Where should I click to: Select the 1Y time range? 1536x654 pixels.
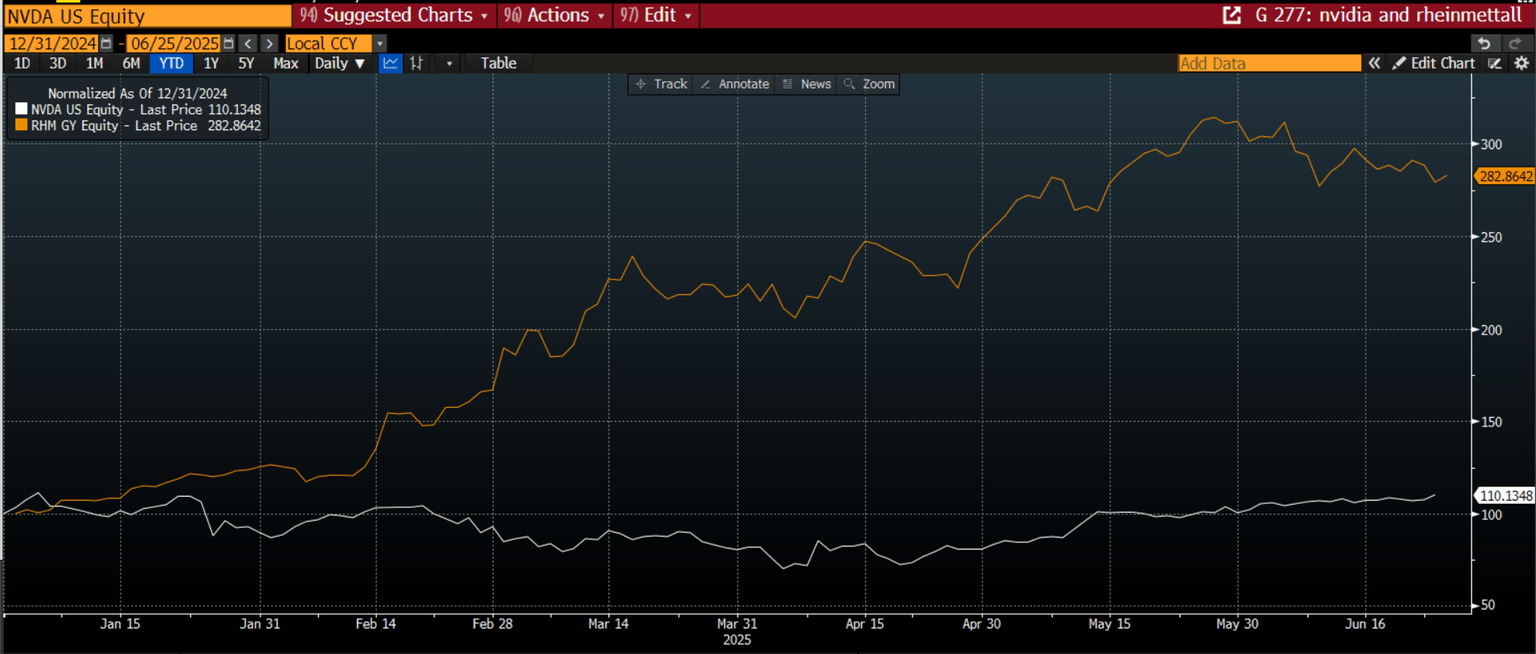211,63
